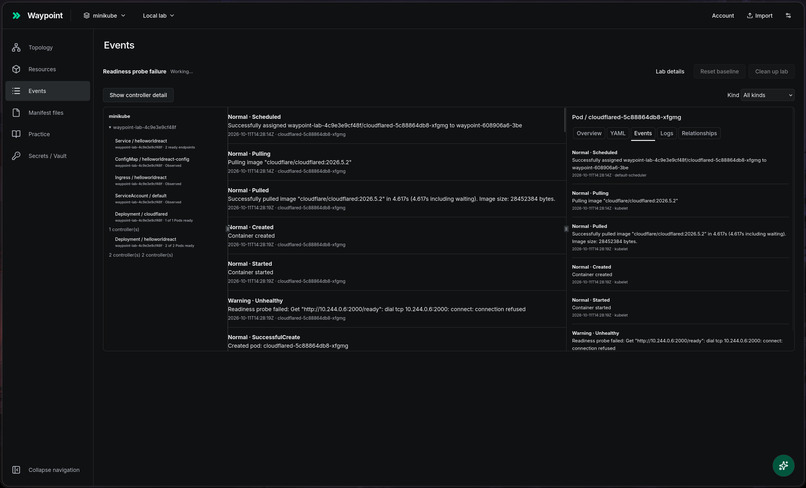
Task: Select ConfigMap / helloworldreact-config tree item
Action: coord(152,162)
